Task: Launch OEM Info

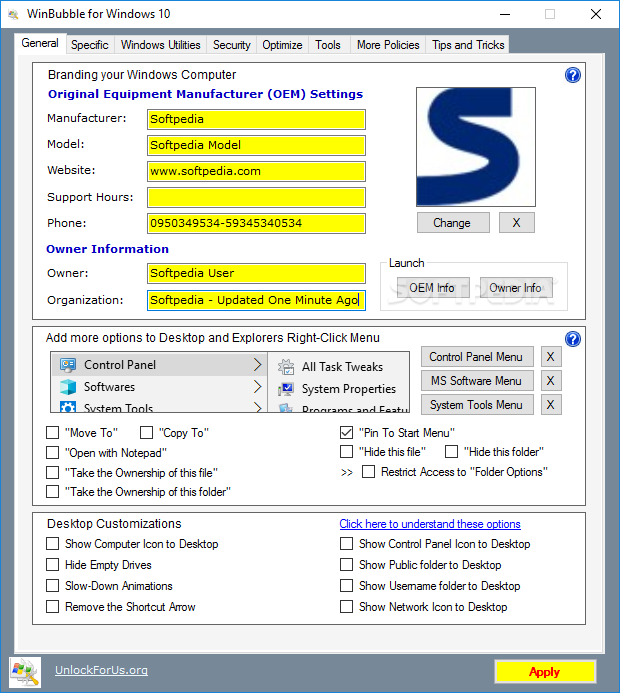Action: click(x=433, y=288)
